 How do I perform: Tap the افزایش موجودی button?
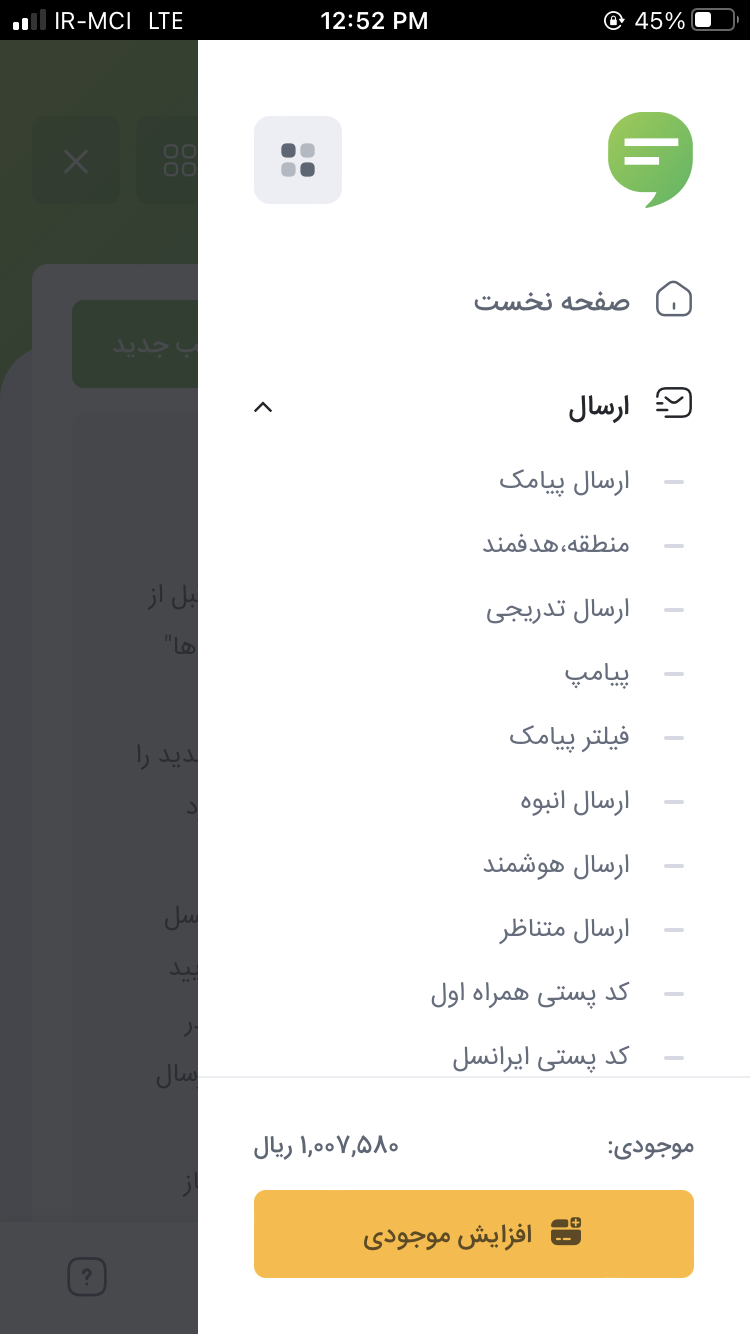(474, 1233)
